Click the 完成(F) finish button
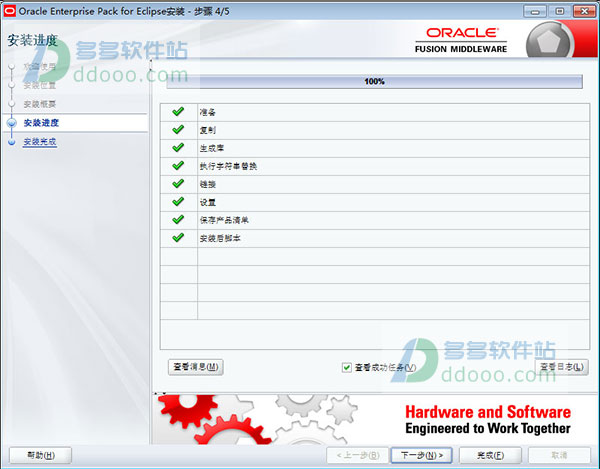 [x=490, y=455]
